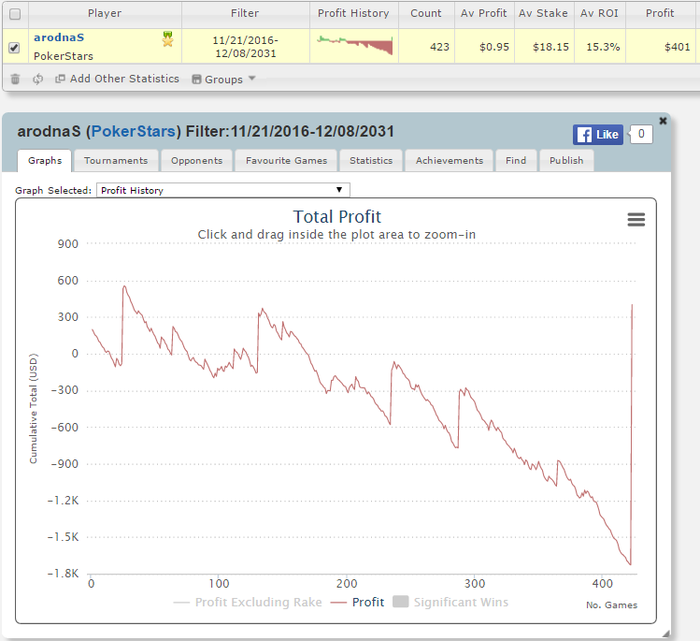
Task: Sort by the Av Profit column header
Action: (484, 13)
